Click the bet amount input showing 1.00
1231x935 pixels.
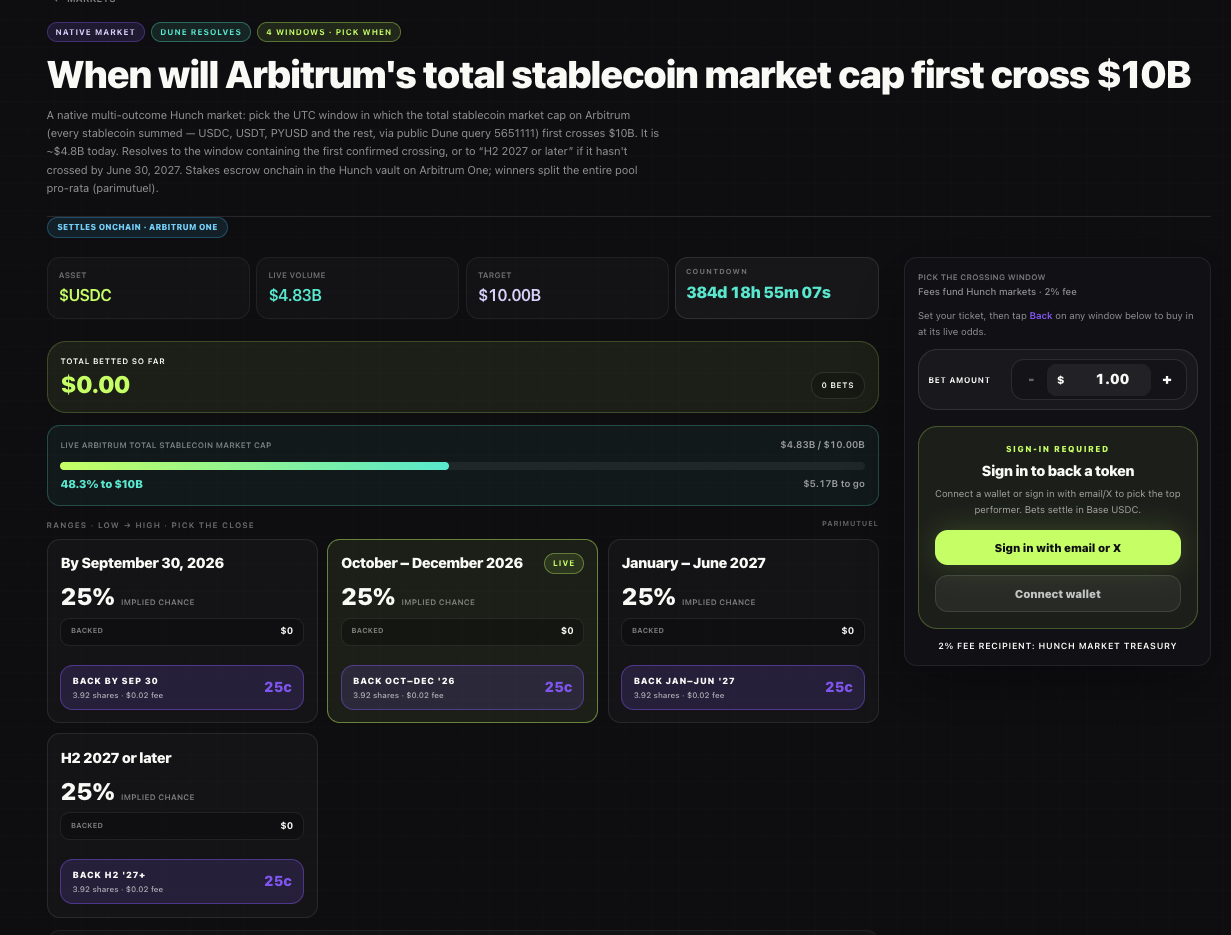point(1098,380)
